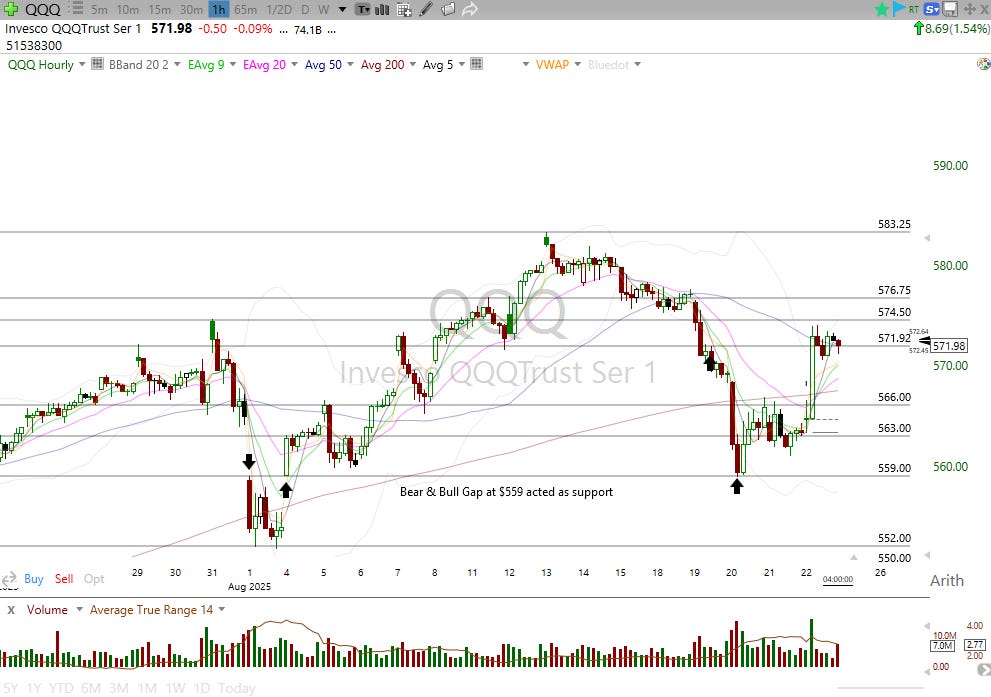Click the green star favorite icon
The width and height of the screenshot is (991, 697).
882,9
